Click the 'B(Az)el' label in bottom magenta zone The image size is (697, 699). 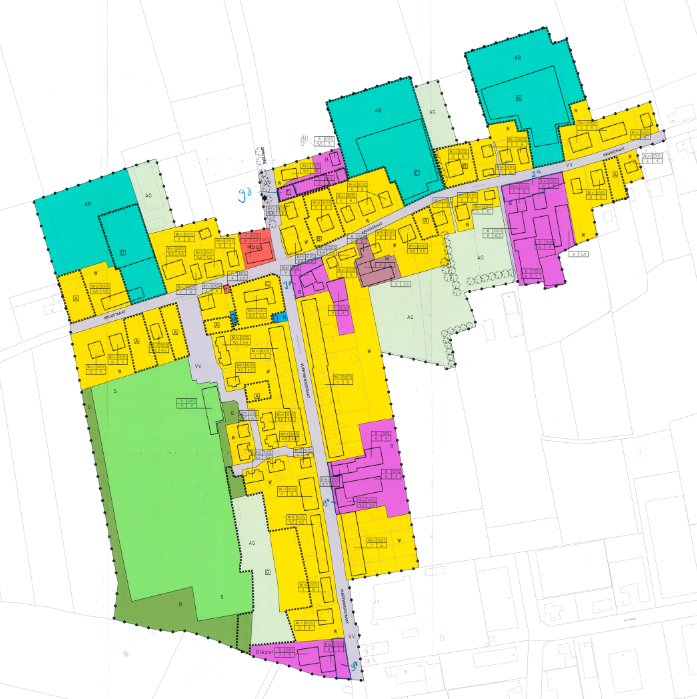pyautogui.click(x=263, y=653)
